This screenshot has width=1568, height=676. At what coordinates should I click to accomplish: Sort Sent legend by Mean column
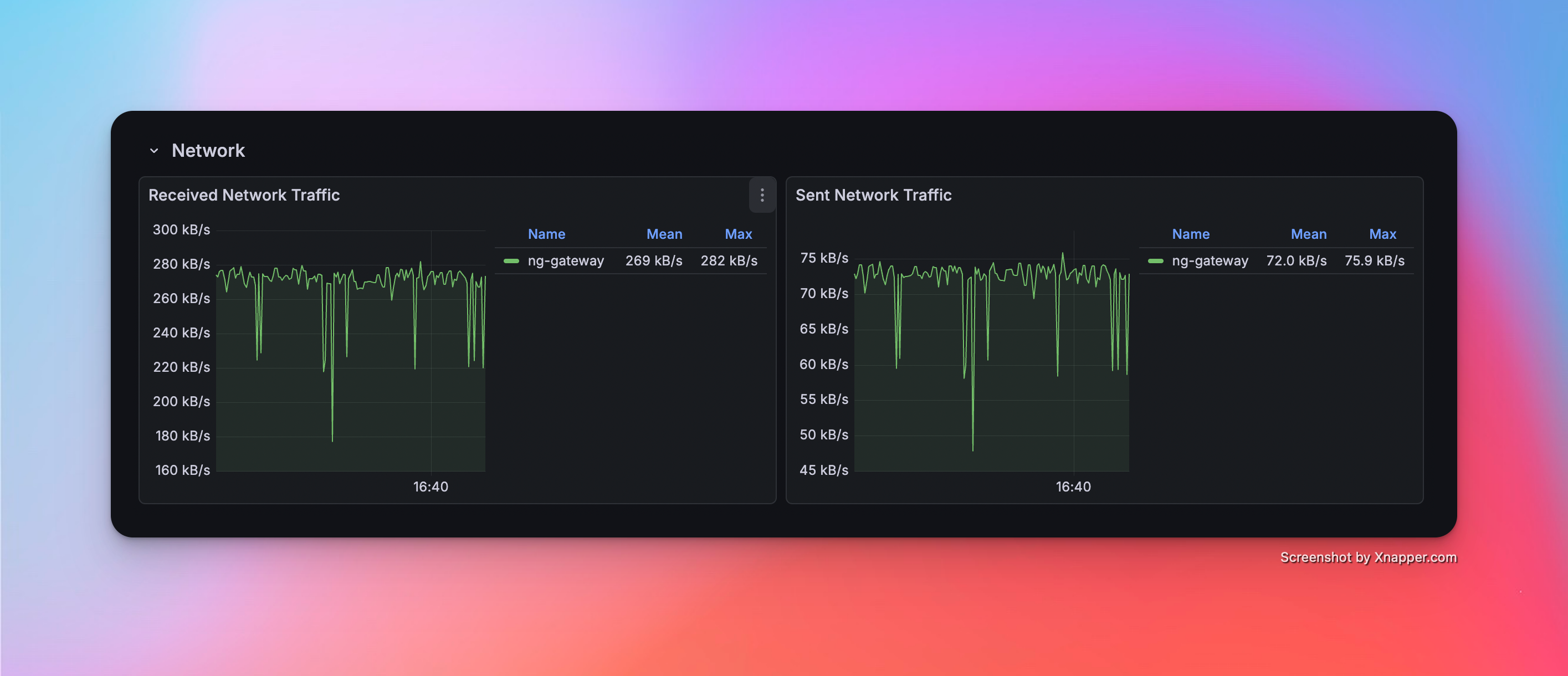tap(1308, 234)
